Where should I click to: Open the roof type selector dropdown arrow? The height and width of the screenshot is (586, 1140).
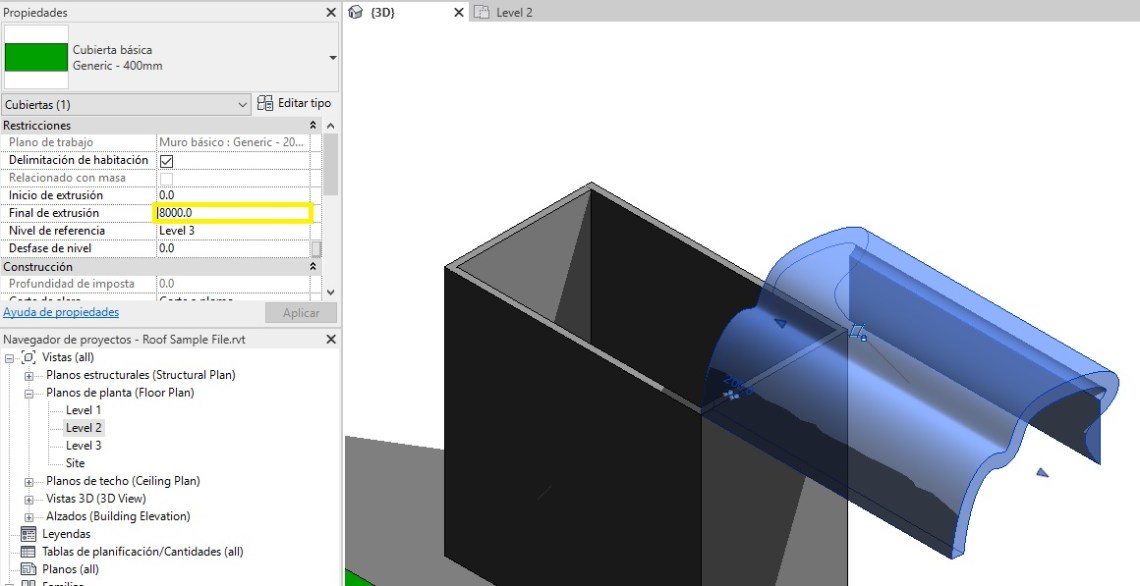(x=332, y=58)
